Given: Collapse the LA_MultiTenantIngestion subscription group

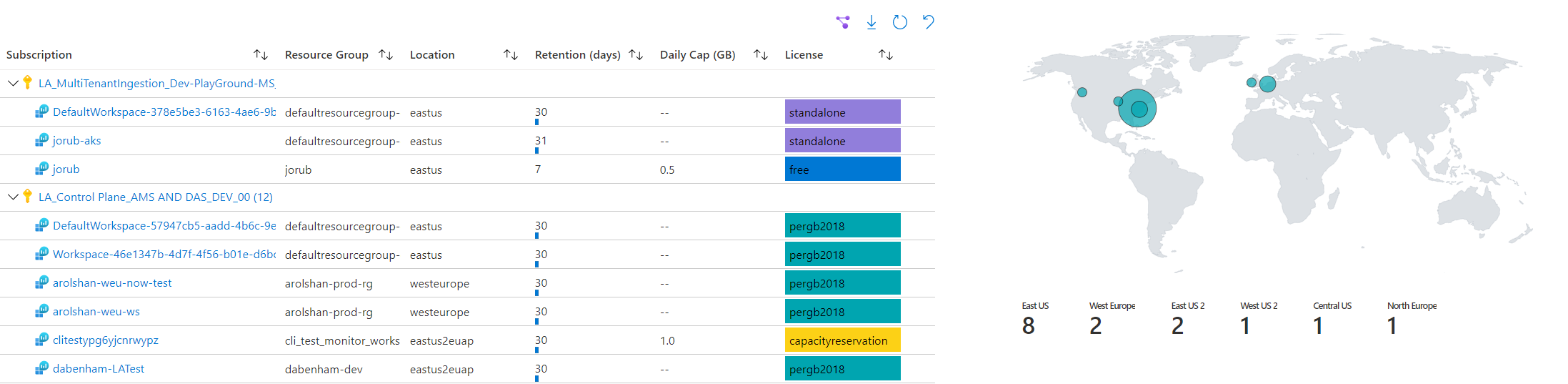Looking at the screenshot, I should 13,83.
